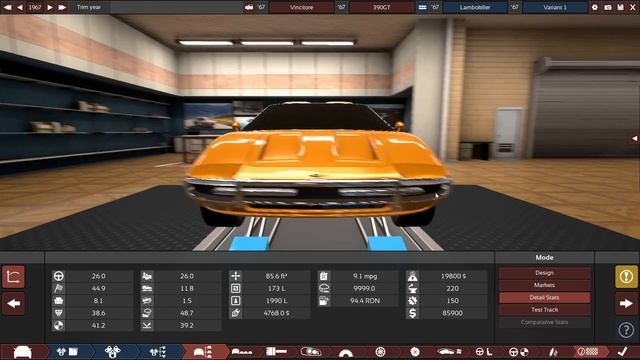Open the Variant 1 engine variant selector

point(555,7)
